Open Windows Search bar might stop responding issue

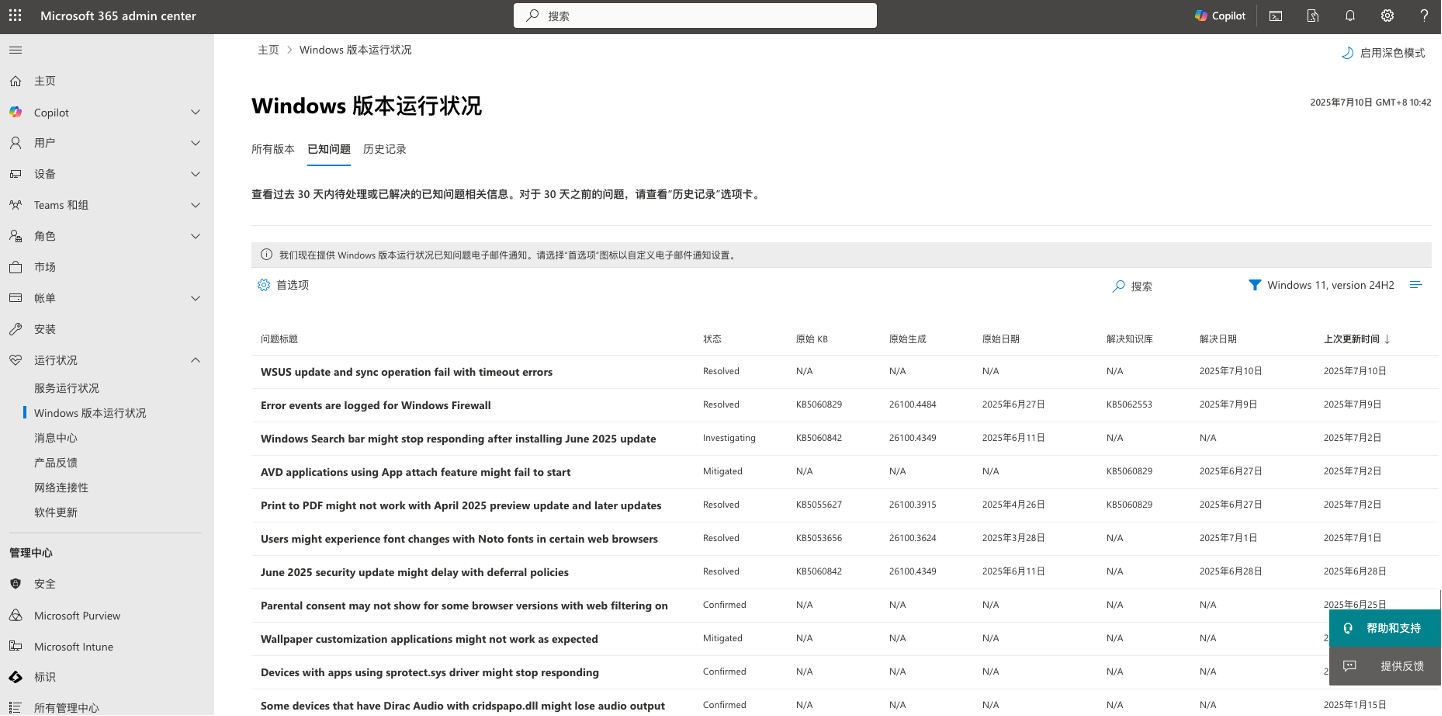click(458, 439)
